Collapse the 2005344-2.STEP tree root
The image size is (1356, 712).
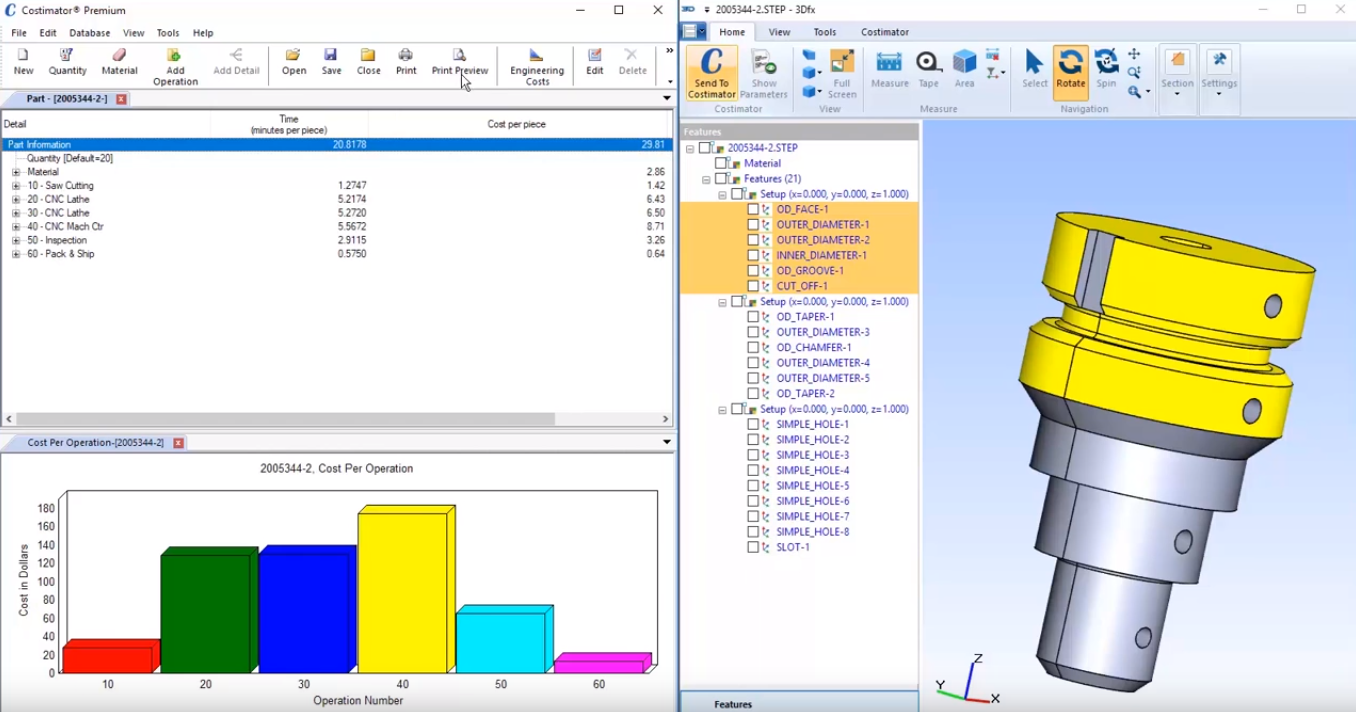pyautogui.click(x=690, y=148)
